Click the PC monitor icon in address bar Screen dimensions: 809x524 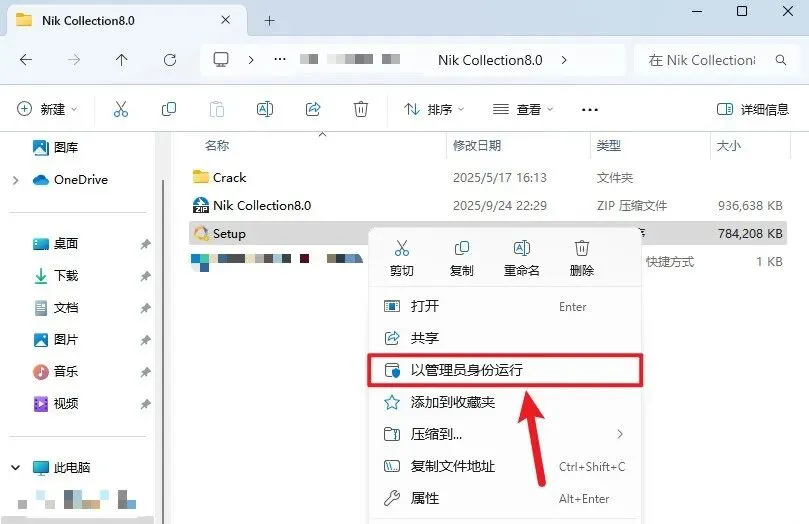[221, 60]
